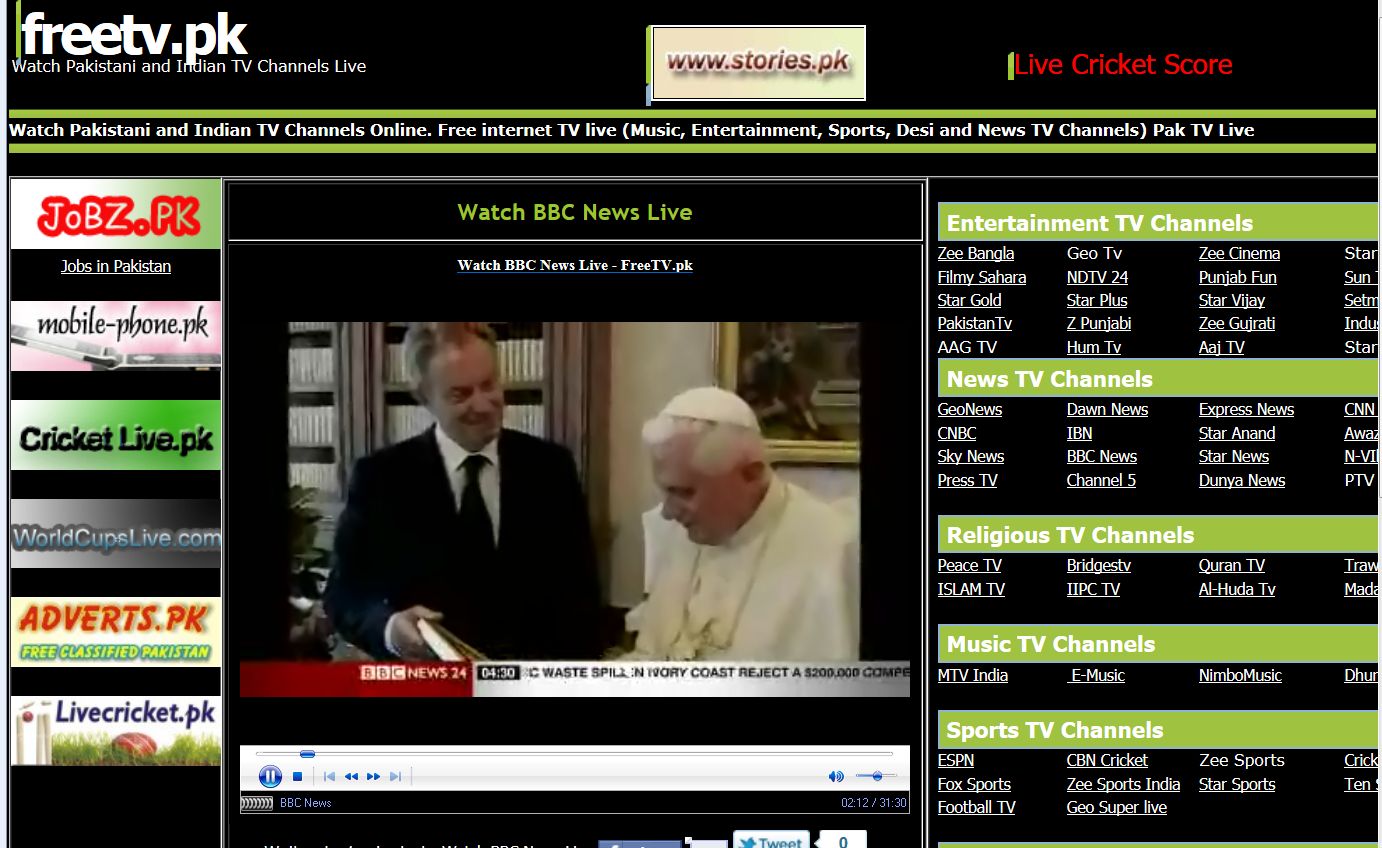
Task: Open the MTV India channel
Action: tap(973, 675)
